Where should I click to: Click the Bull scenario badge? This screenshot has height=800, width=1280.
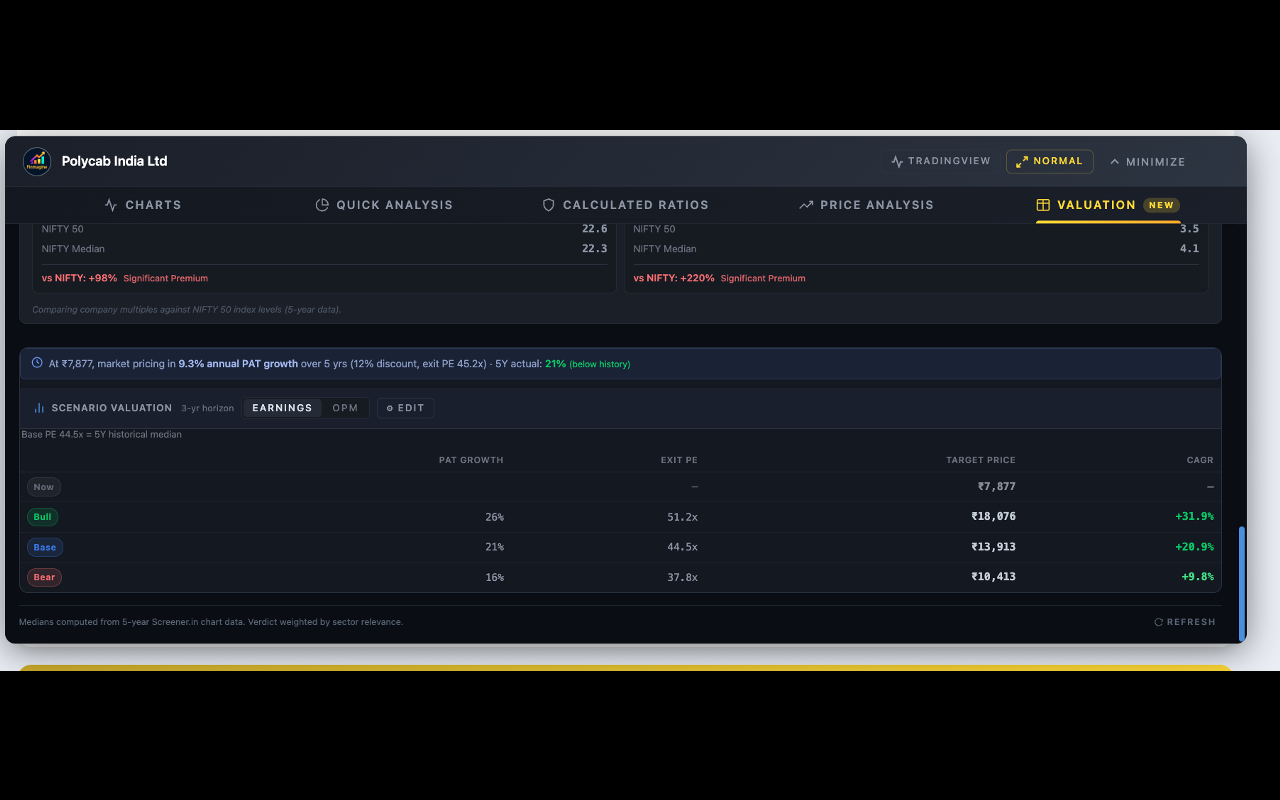[x=43, y=517]
